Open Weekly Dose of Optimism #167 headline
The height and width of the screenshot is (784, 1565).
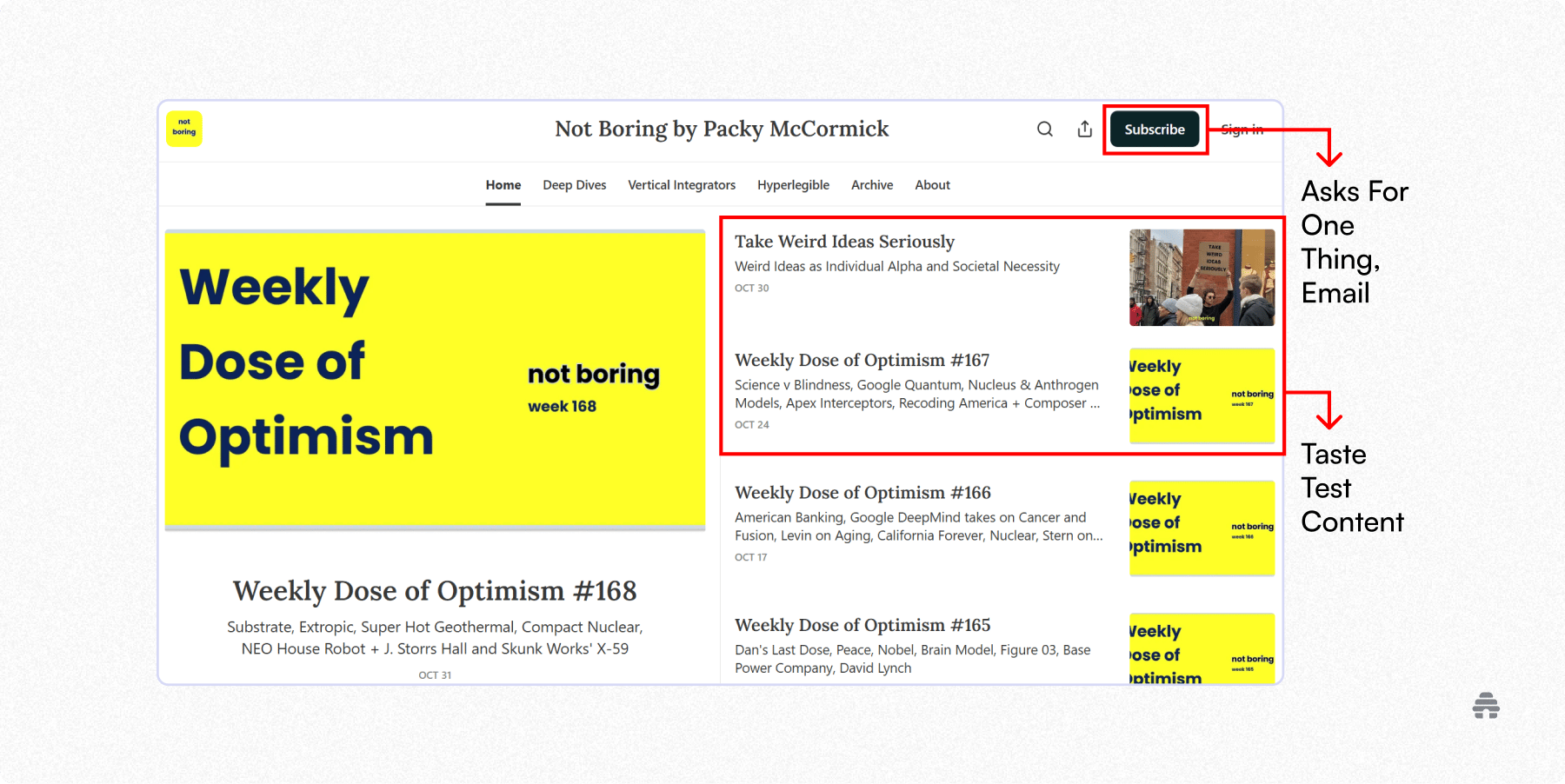pyautogui.click(x=862, y=360)
